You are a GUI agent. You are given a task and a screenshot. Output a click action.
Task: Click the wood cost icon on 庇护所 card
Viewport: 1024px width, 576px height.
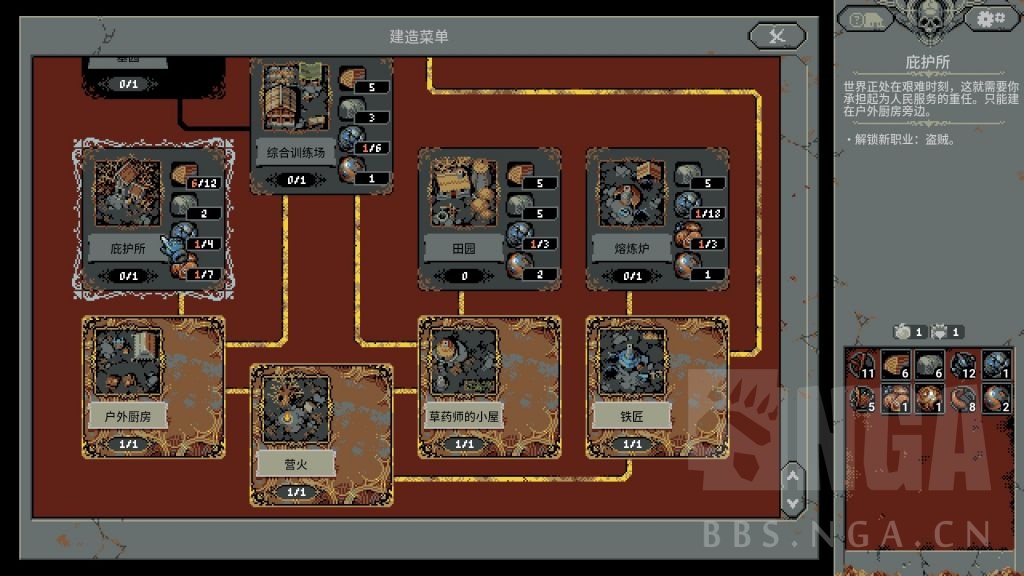click(x=184, y=175)
